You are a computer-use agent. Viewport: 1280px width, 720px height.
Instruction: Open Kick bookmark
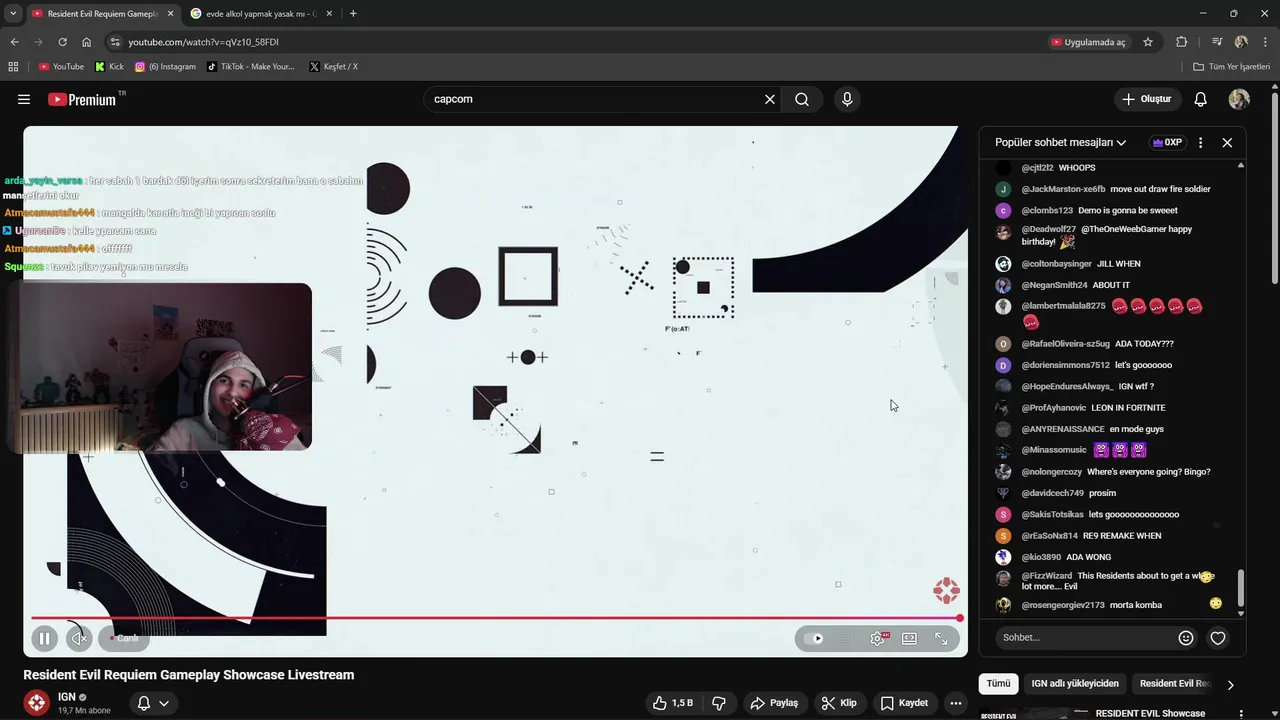(x=109, y=67)
